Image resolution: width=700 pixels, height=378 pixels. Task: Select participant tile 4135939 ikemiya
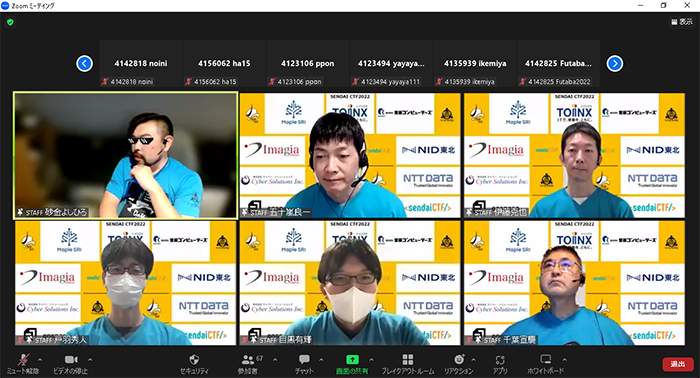[475, 63]
